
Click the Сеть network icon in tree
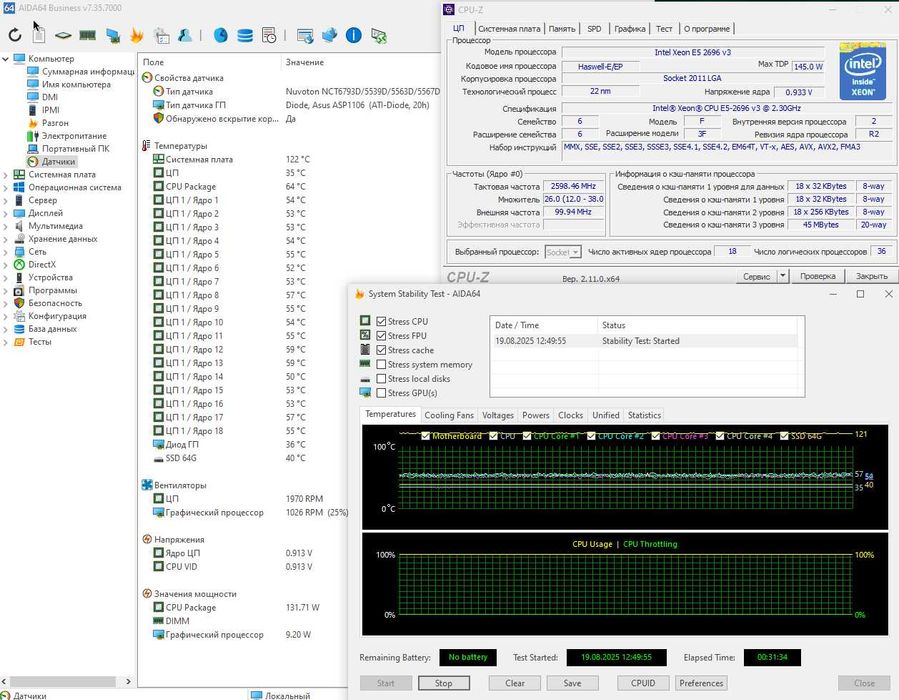click(x=19, y=252)
